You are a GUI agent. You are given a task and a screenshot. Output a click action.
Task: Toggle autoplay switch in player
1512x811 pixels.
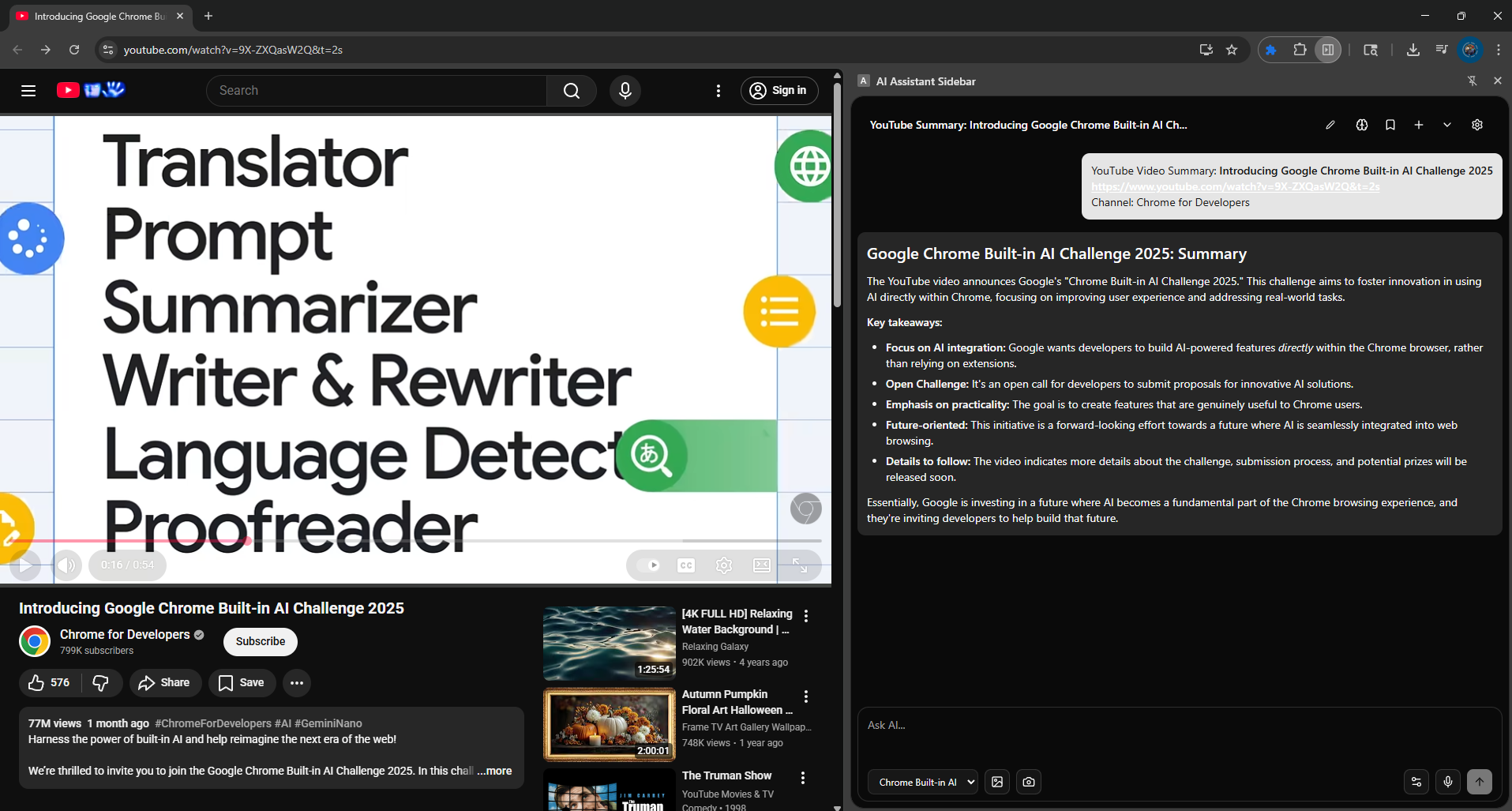pos(648,565)
